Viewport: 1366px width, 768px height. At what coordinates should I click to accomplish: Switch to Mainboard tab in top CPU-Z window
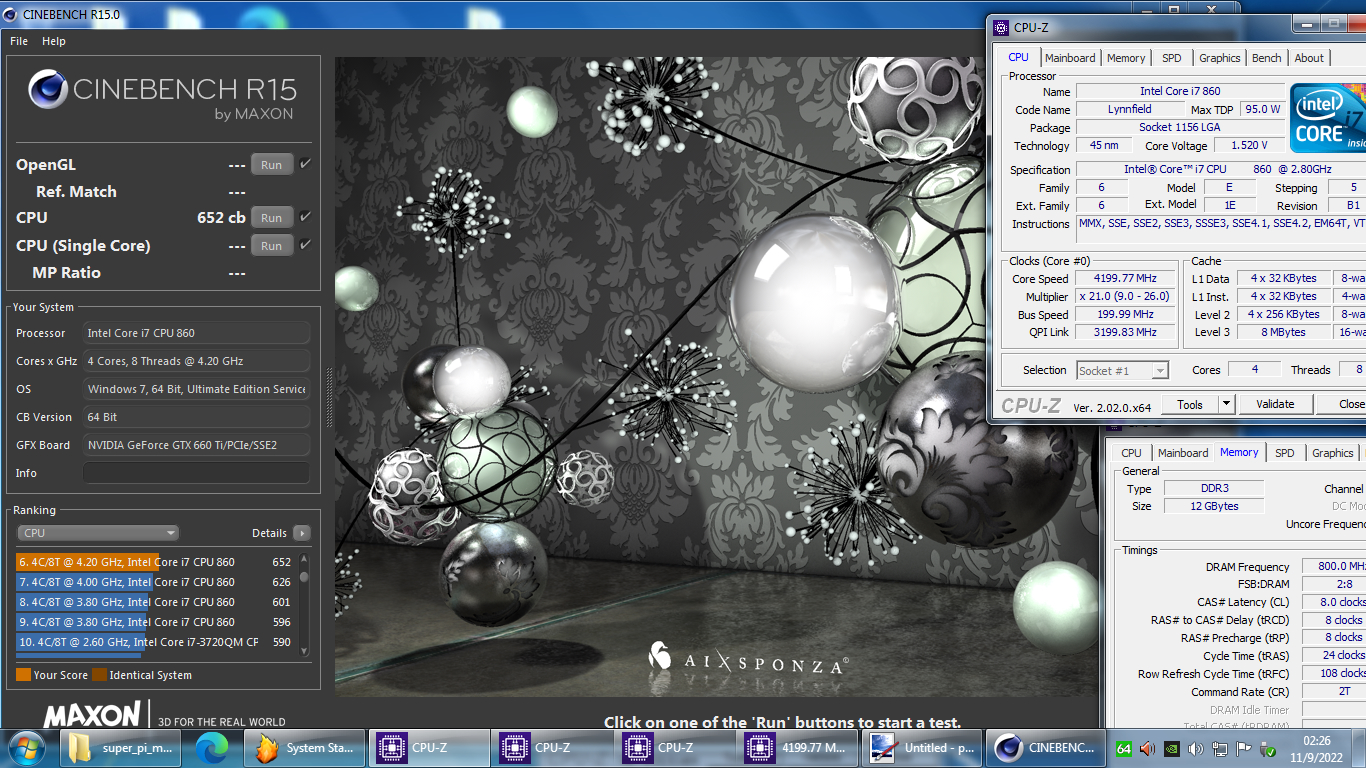[1070, 58]
